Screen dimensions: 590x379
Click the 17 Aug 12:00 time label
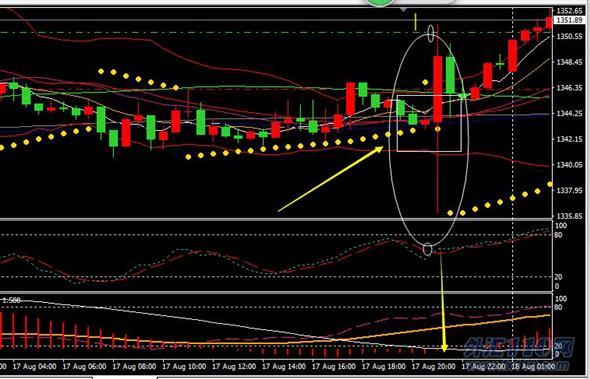(x=234, y=366)
